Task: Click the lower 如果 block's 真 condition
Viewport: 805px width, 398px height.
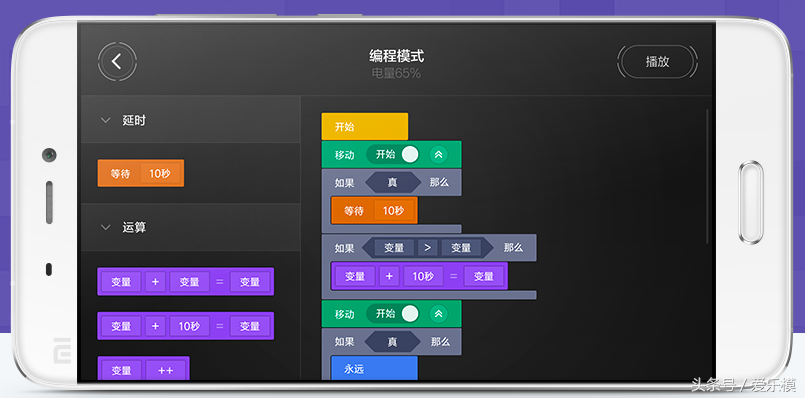Action: tap(393, 342)
